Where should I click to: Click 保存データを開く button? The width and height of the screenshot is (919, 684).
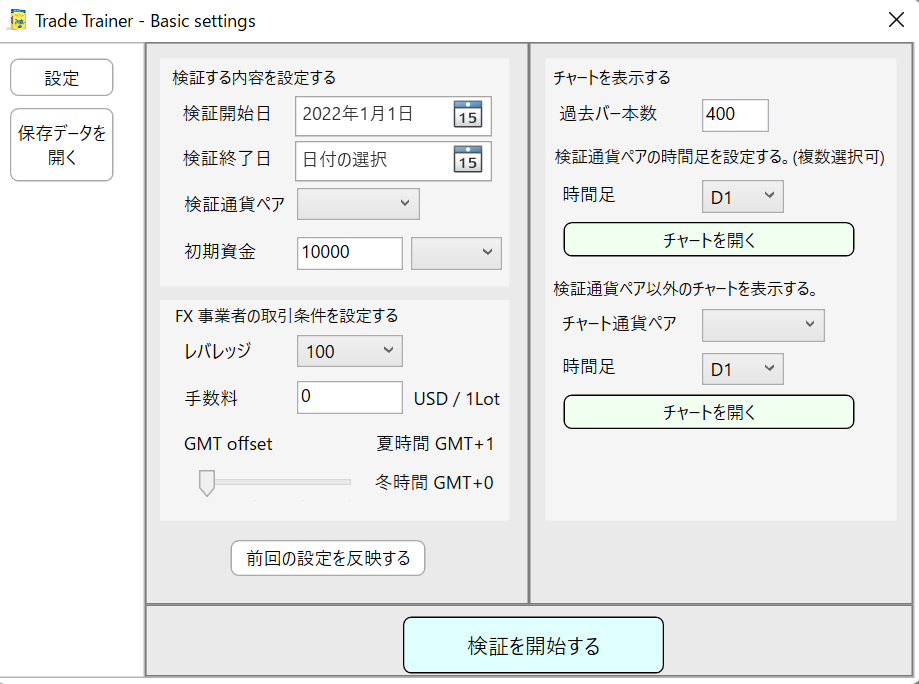(x=62, y=145)
